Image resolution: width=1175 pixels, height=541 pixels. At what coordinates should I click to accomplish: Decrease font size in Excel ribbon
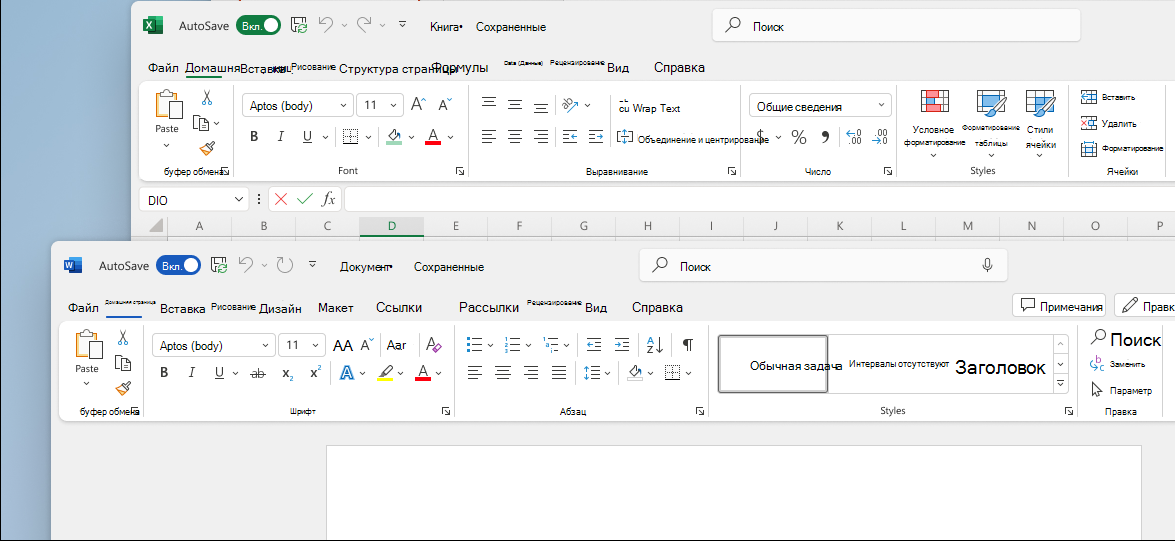445,105
